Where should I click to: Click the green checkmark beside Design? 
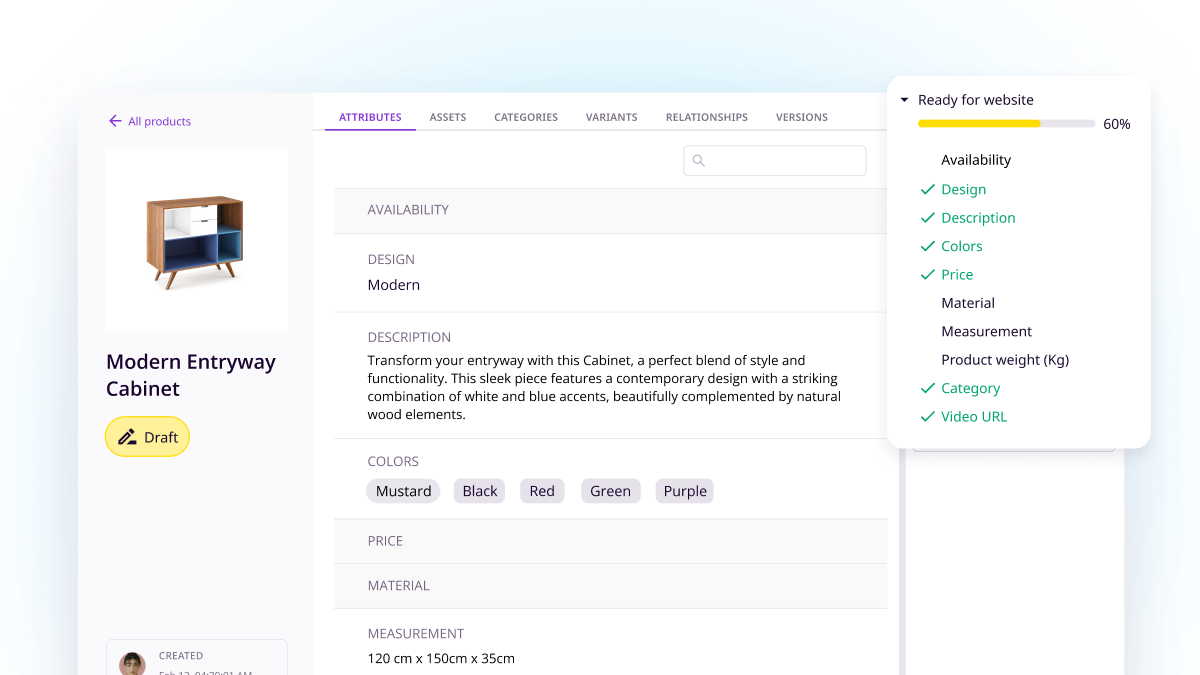click(927, 189)
